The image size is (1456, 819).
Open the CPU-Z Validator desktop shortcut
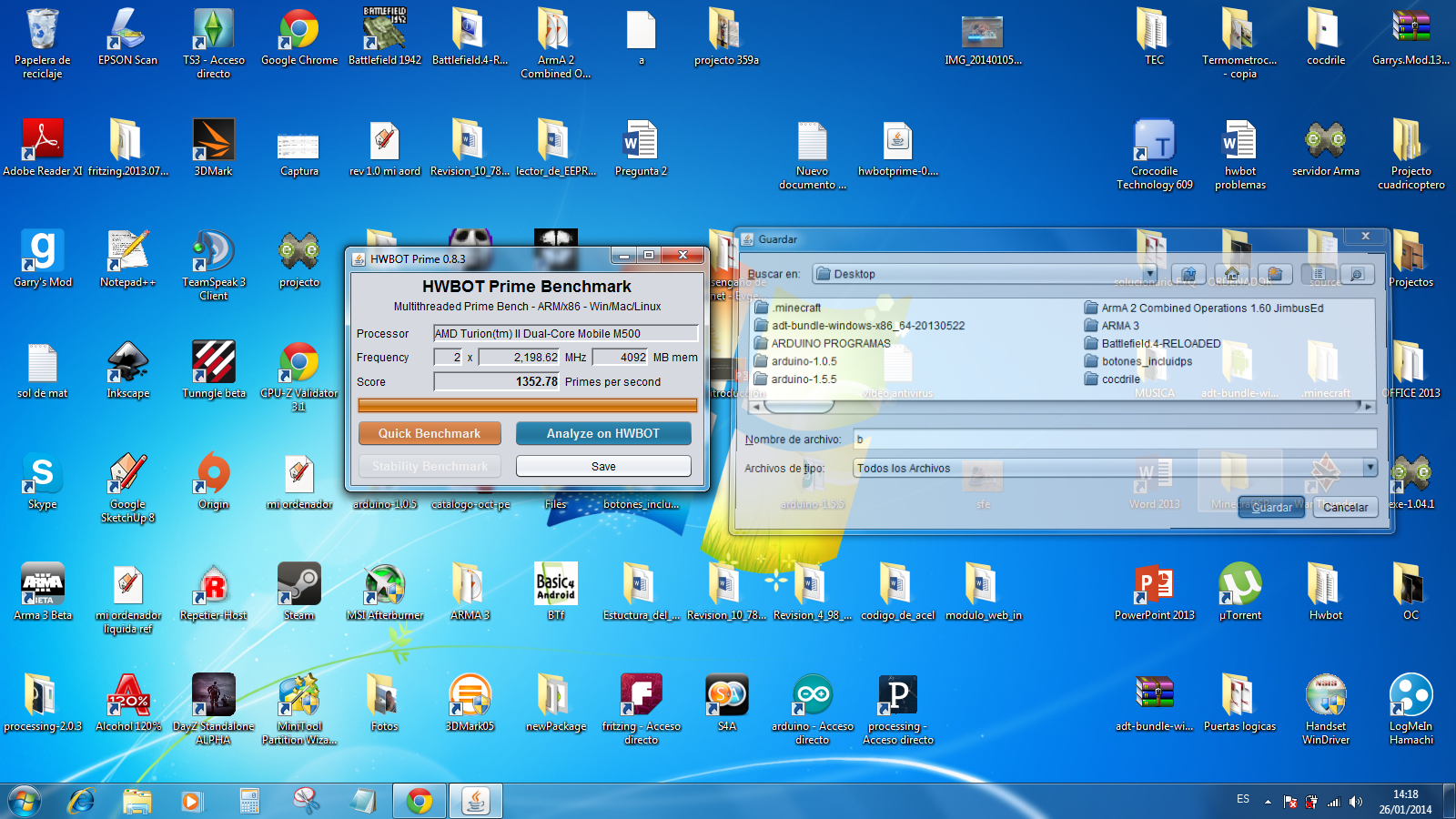coord(299,377)
